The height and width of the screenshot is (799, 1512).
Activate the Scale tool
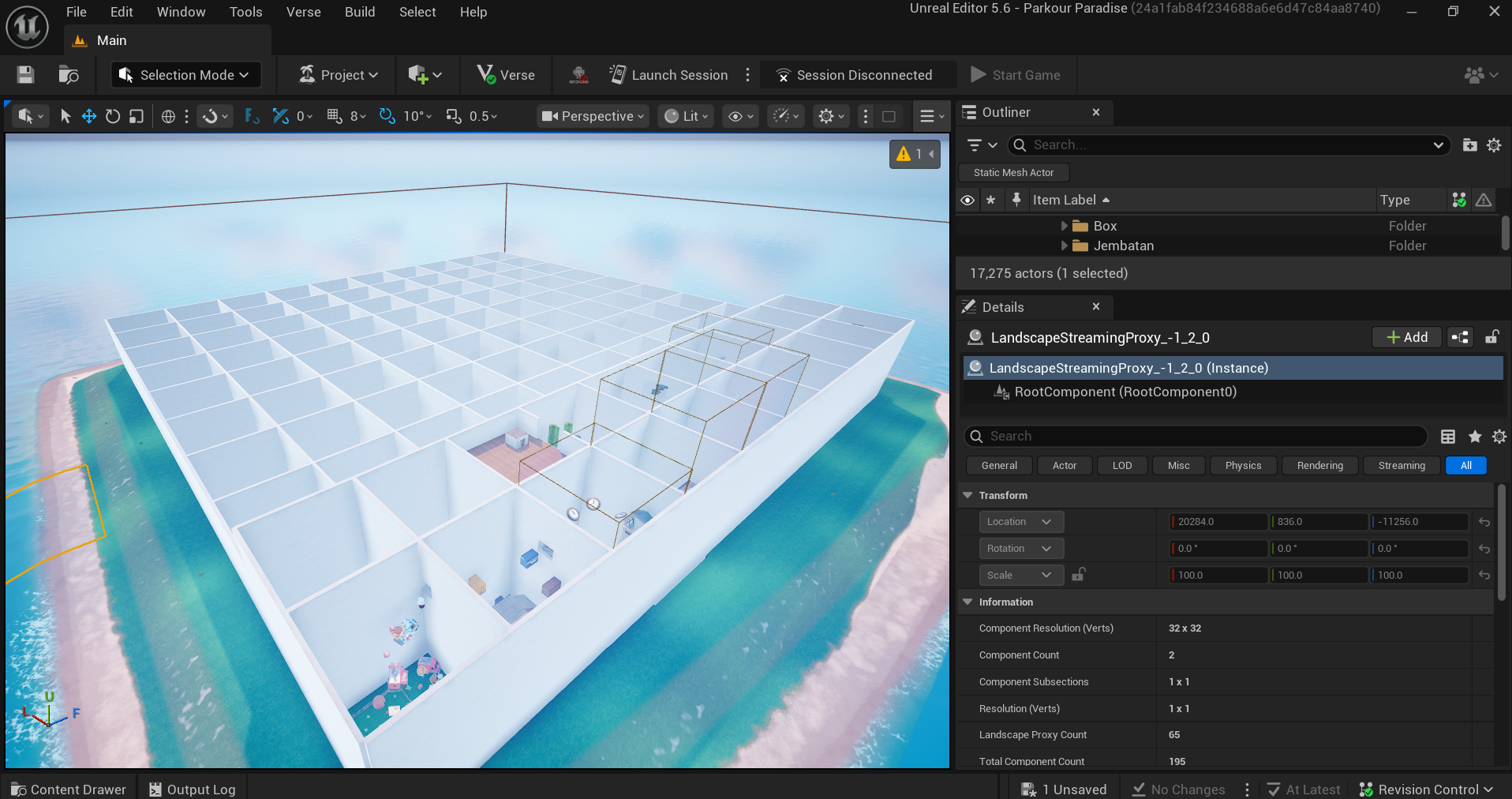[136, 116]
